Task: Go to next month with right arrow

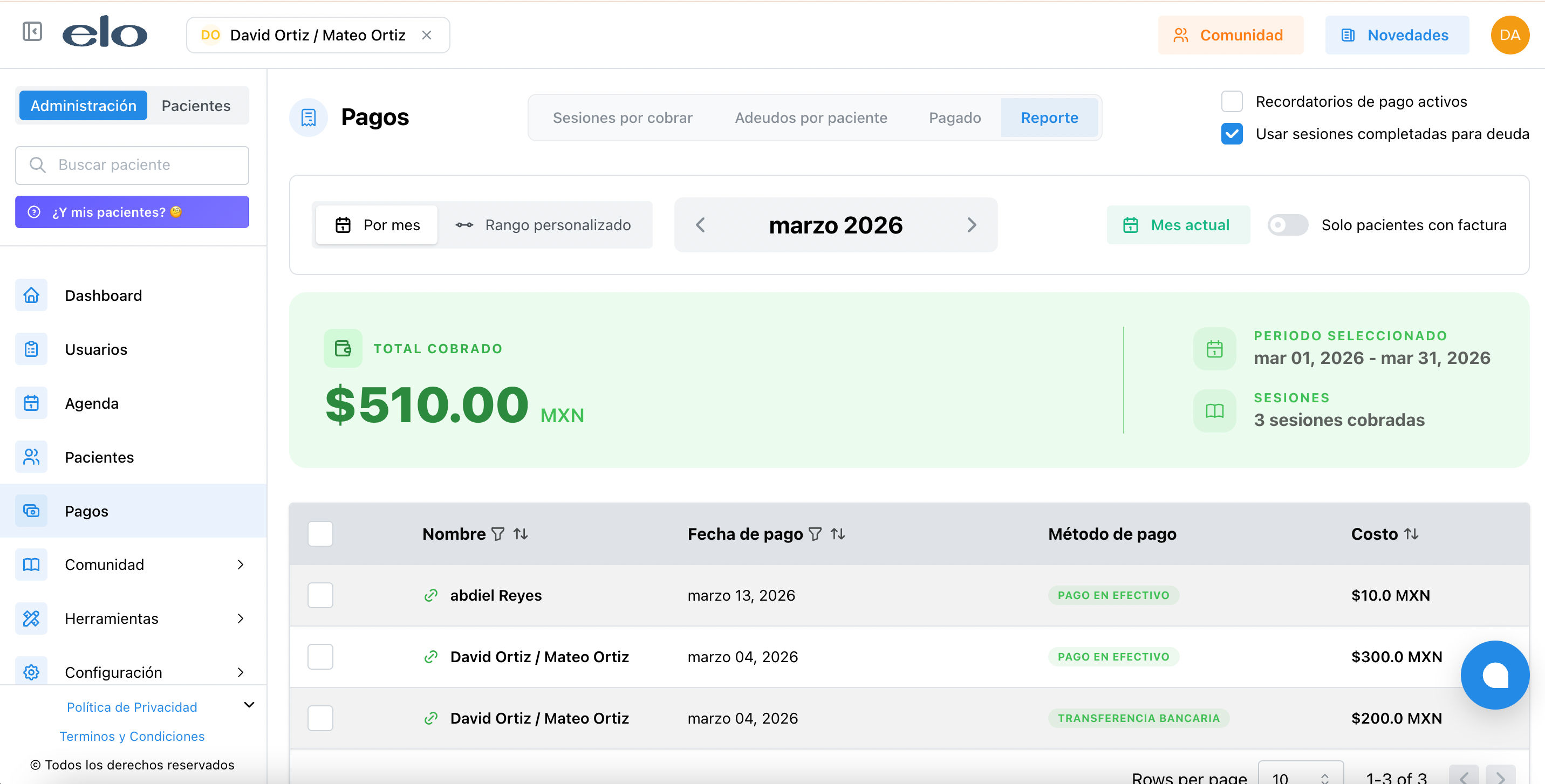Action: click(972, 225)
